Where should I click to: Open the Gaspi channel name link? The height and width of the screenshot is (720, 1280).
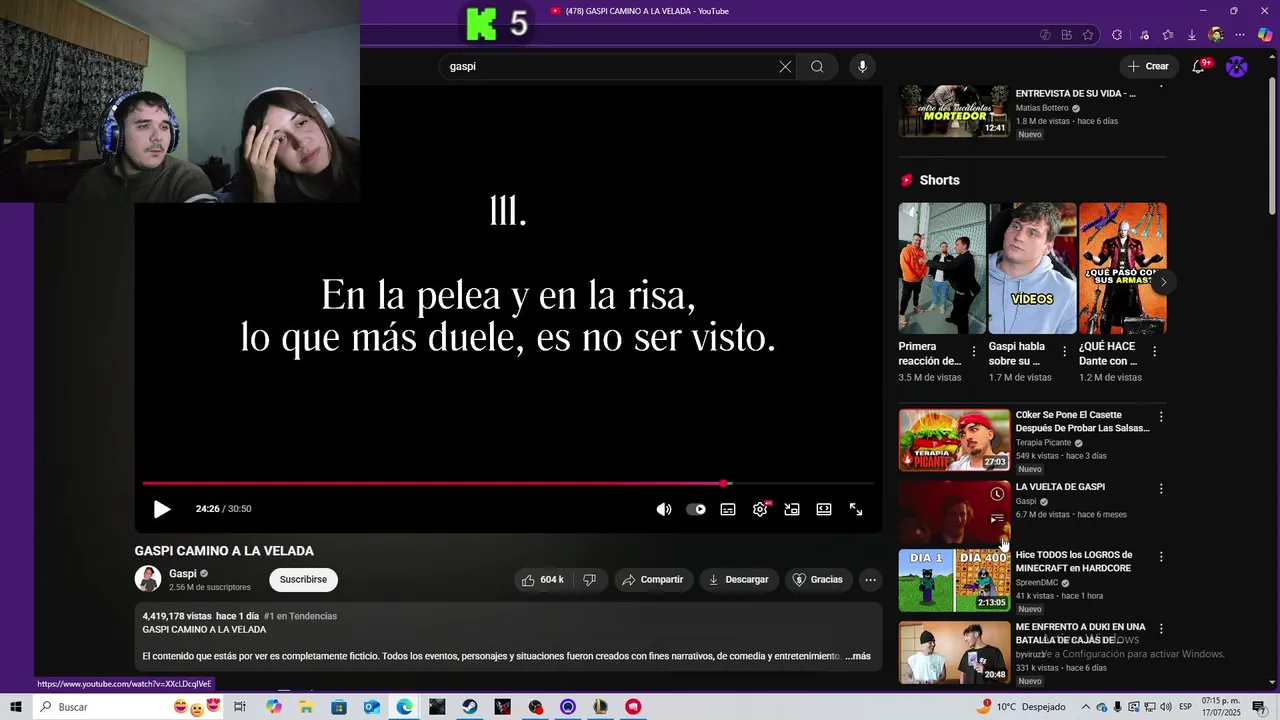point(183,574)
